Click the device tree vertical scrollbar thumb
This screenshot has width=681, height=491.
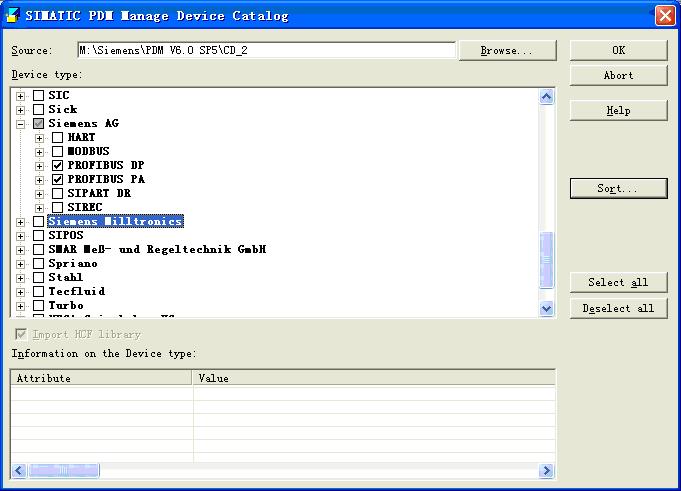(546, 260)
